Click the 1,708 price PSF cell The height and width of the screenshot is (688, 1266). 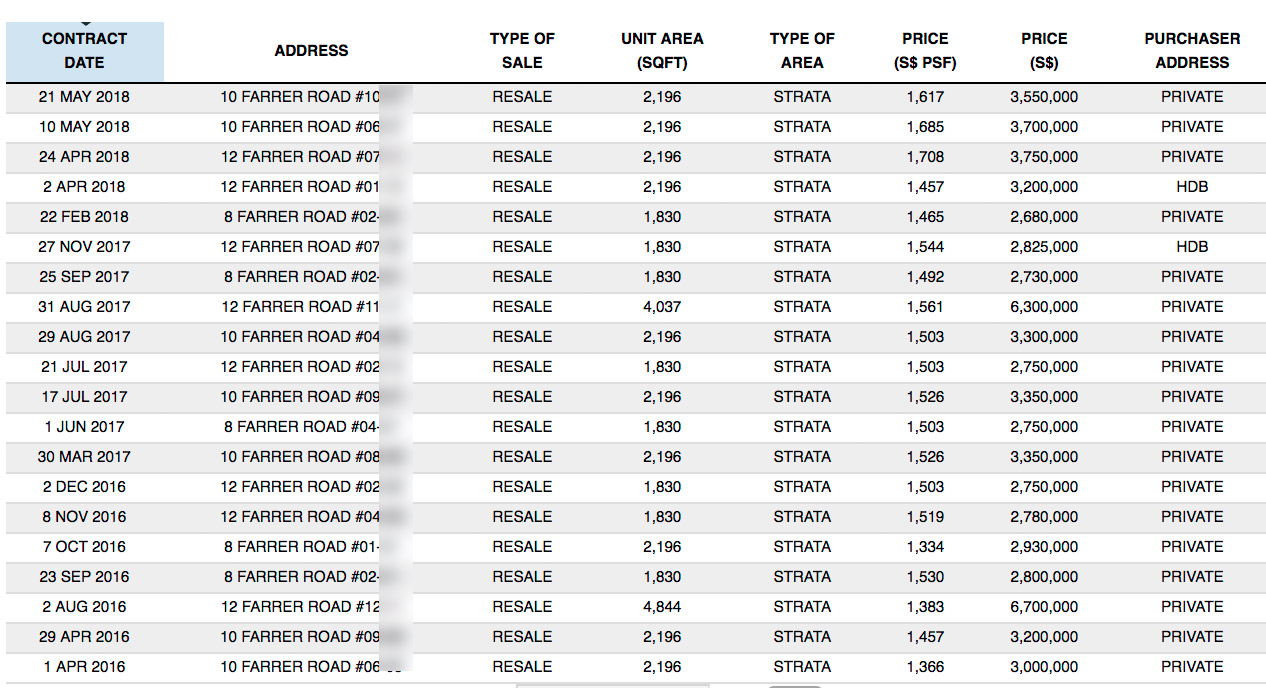coord(925,157)
